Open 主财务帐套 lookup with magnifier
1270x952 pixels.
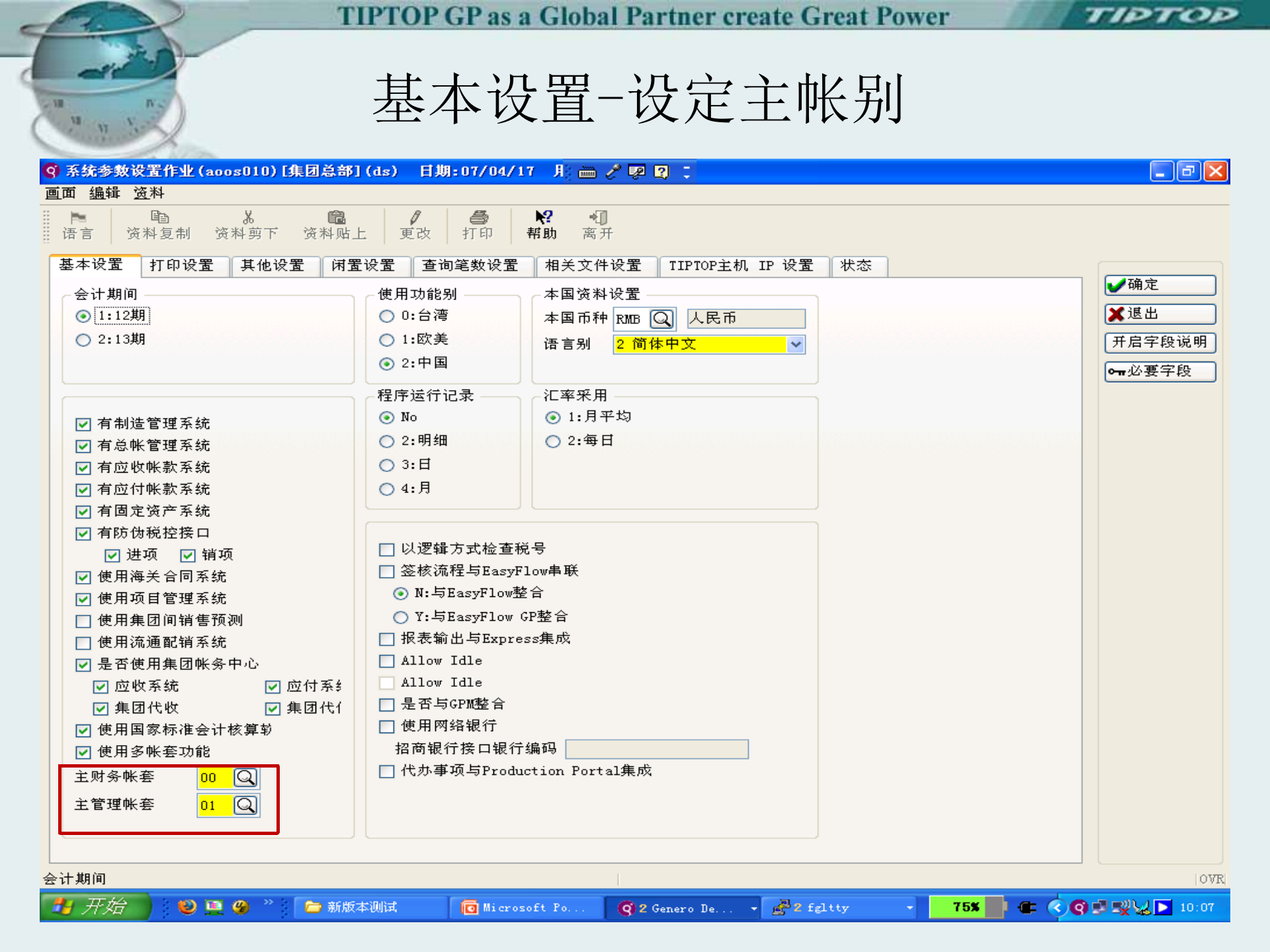tap(246, 778)
